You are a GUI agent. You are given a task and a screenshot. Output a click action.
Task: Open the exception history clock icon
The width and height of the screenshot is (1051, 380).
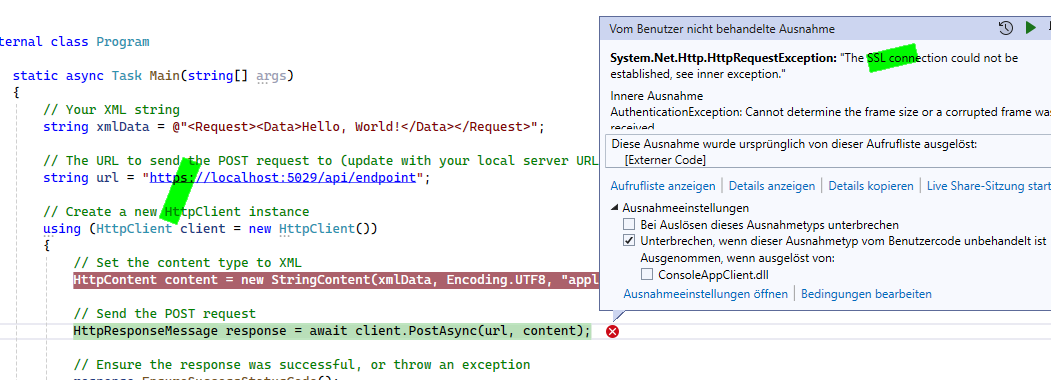click(x=1005, y=28)
